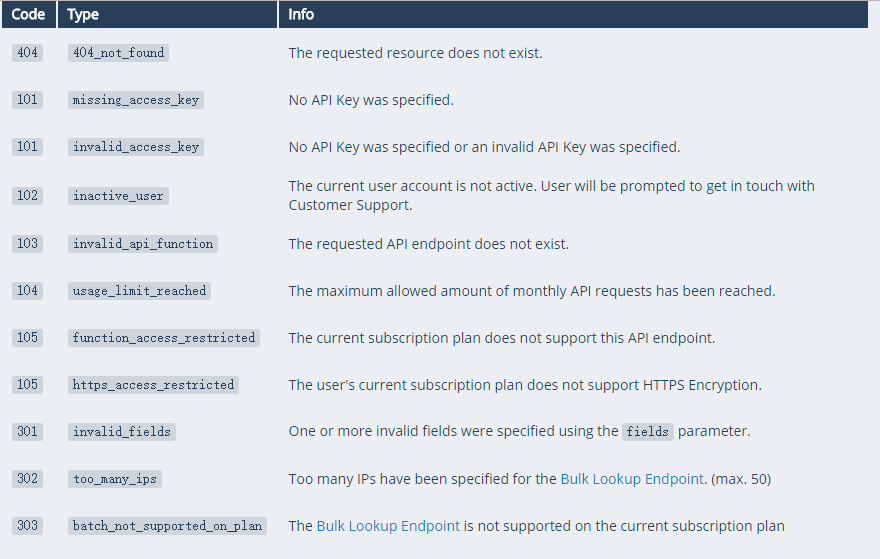
Task: Select the https_access_restricted type tag
Action: coord(153,385)
